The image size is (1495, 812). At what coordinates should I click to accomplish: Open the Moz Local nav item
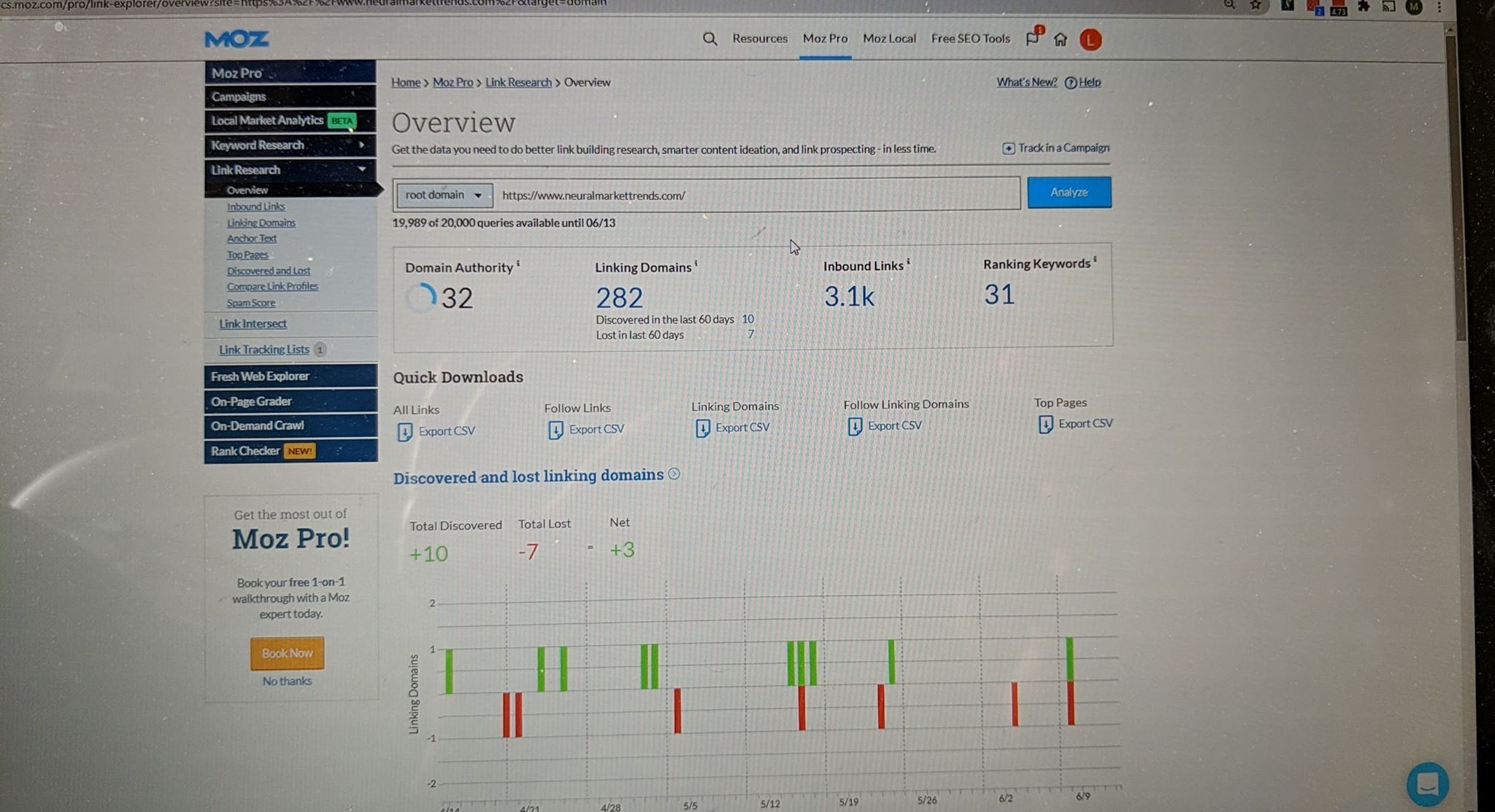click(x=889, y=39)
